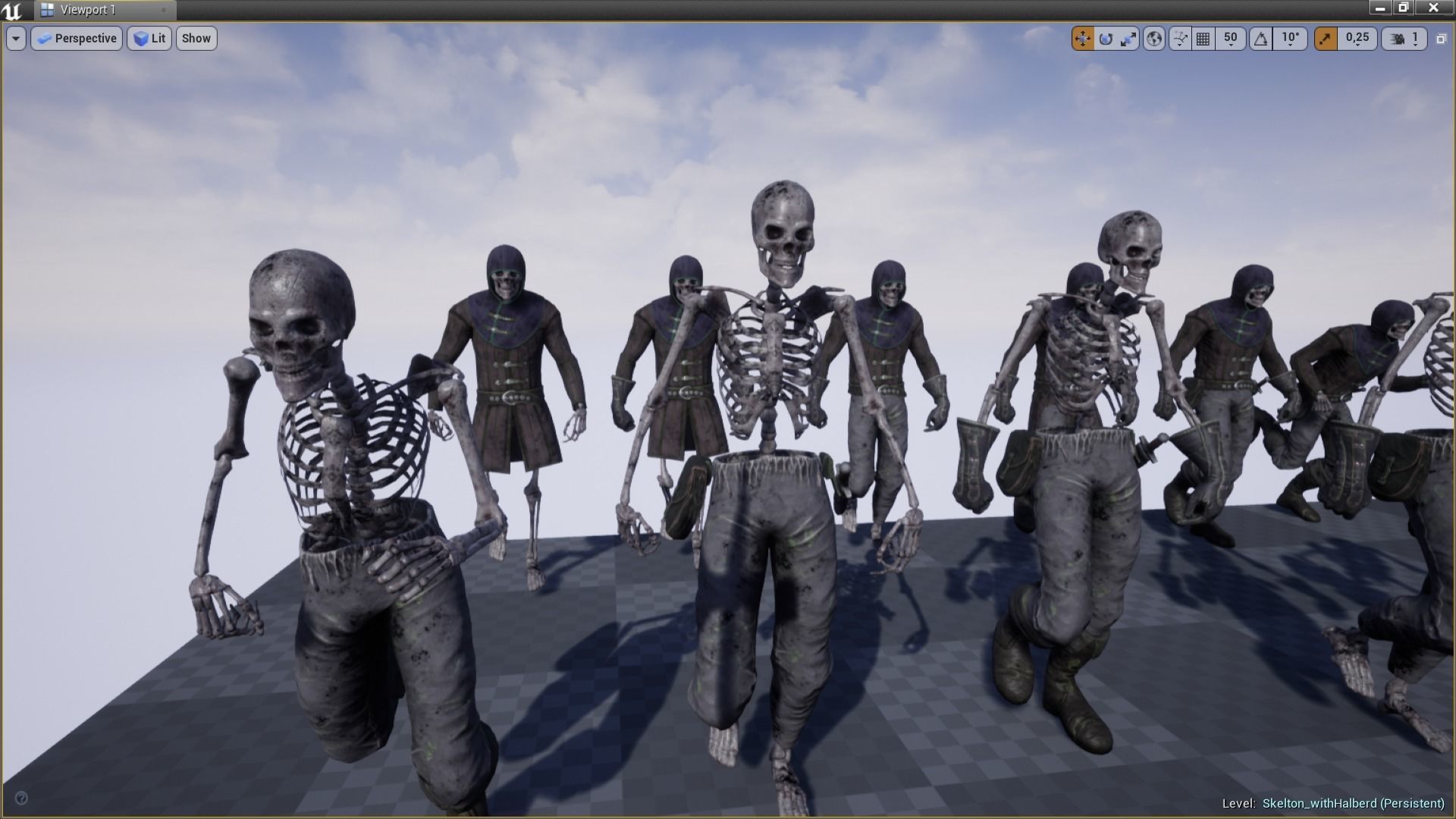This screenshot has height=819, width=1456.
Task: Click the camera speed value 1
Action: [x=1415, y=38]
